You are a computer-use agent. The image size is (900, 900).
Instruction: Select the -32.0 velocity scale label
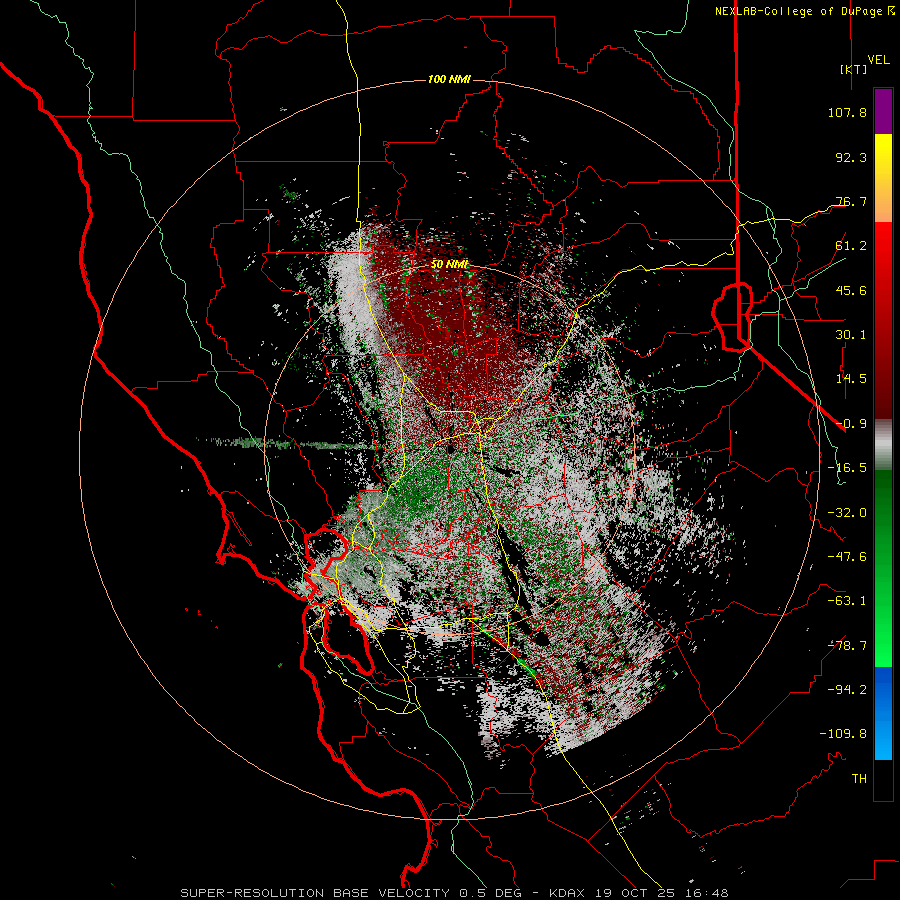847,513
